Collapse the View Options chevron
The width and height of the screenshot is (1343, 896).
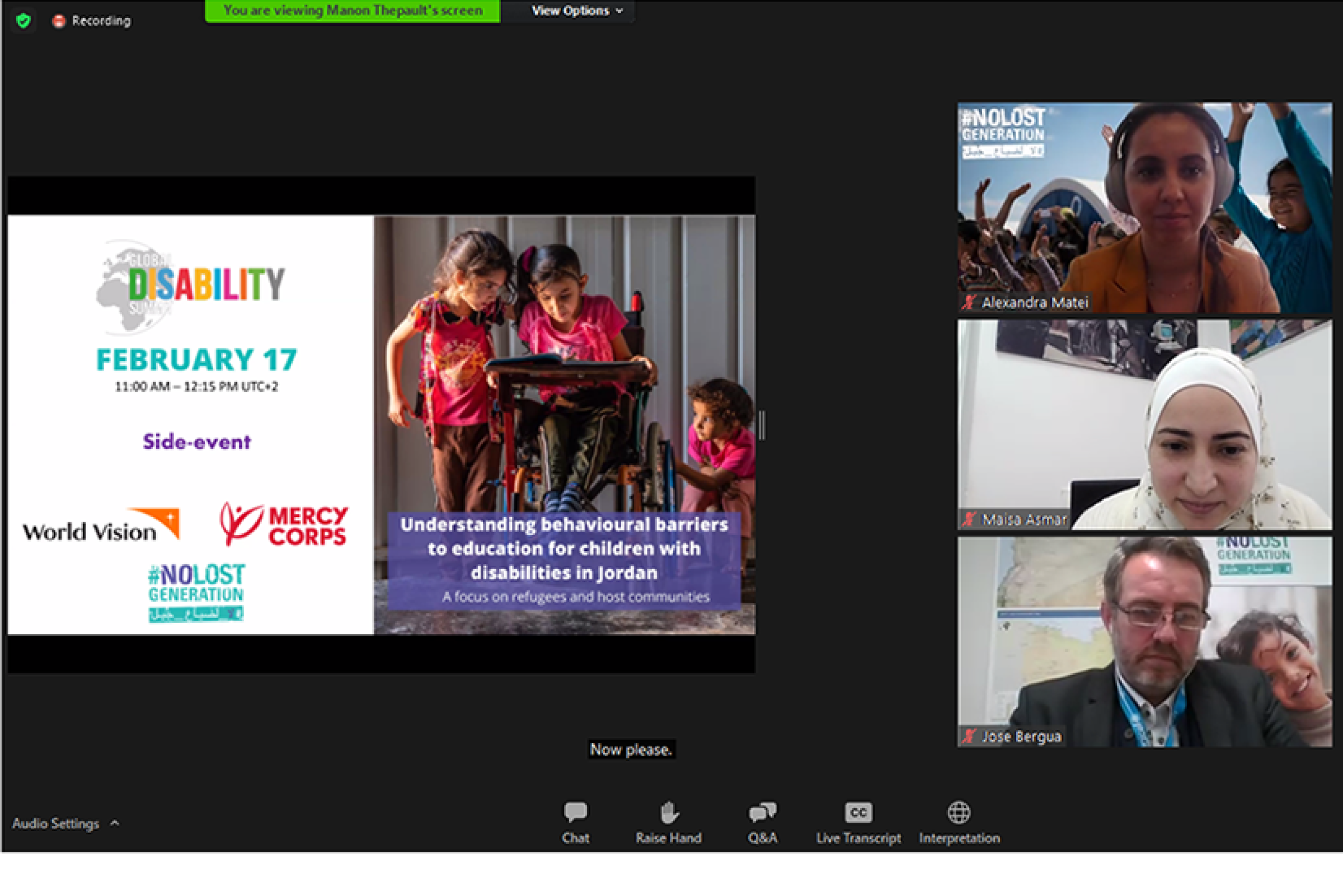coord(621,10)
